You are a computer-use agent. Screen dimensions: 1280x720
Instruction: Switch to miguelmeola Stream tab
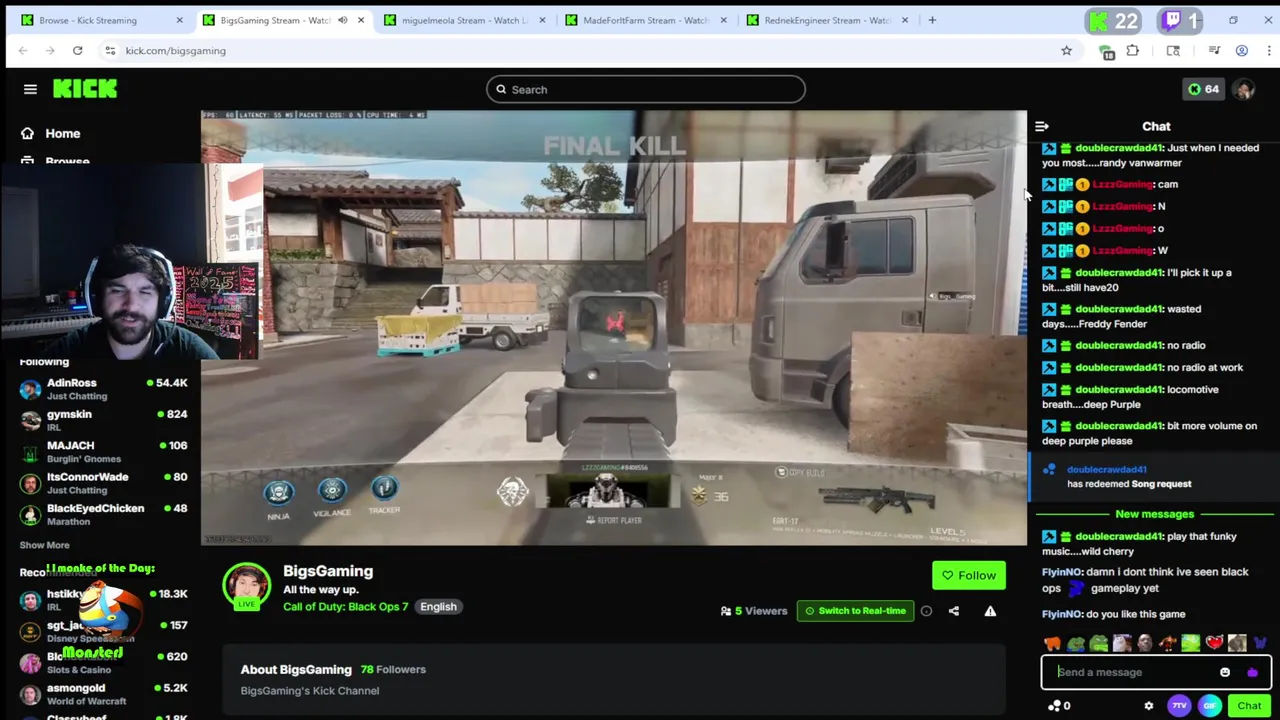pyautogui.click(x=465, y=20)
